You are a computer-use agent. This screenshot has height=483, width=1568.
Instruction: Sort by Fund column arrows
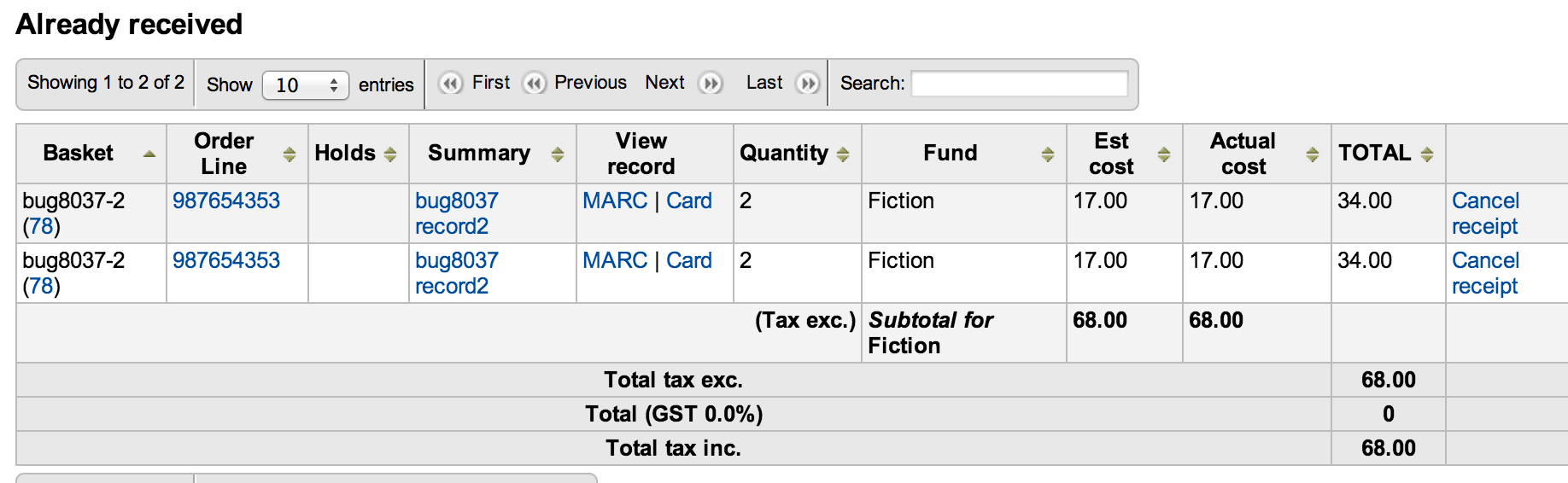click(1048, 154)
